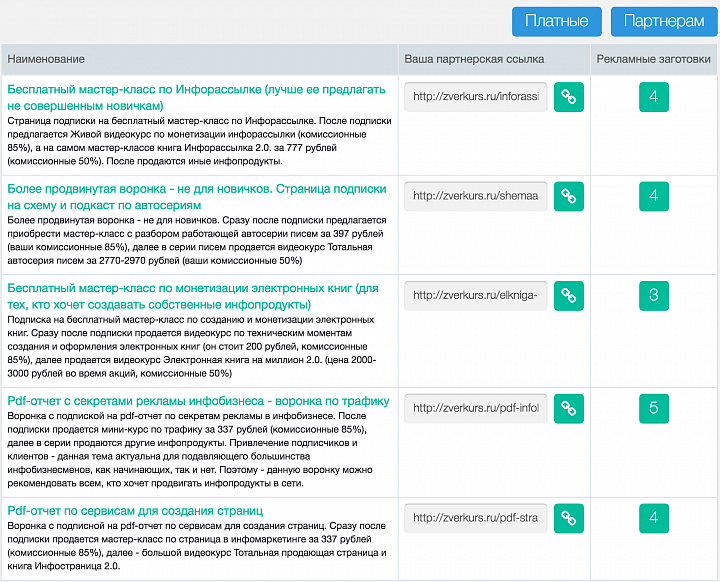Image resolution: width=720 pixels, height=582 pixels.
Task: Select the zverkurs.ru/shemaa partner link field
Action: [476, 196]
